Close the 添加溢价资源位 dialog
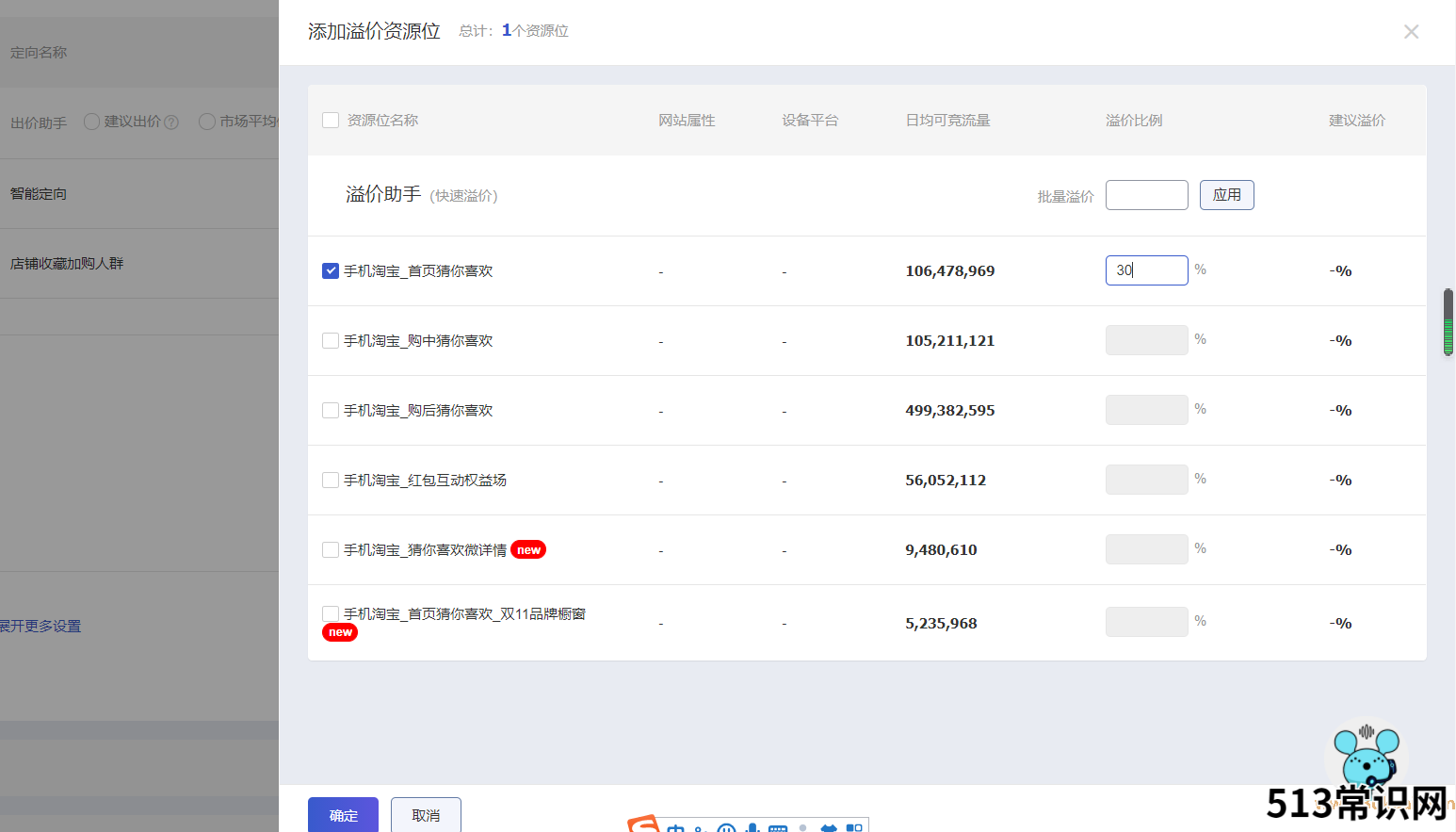 pyautogui.click(x=1411, y=32)
